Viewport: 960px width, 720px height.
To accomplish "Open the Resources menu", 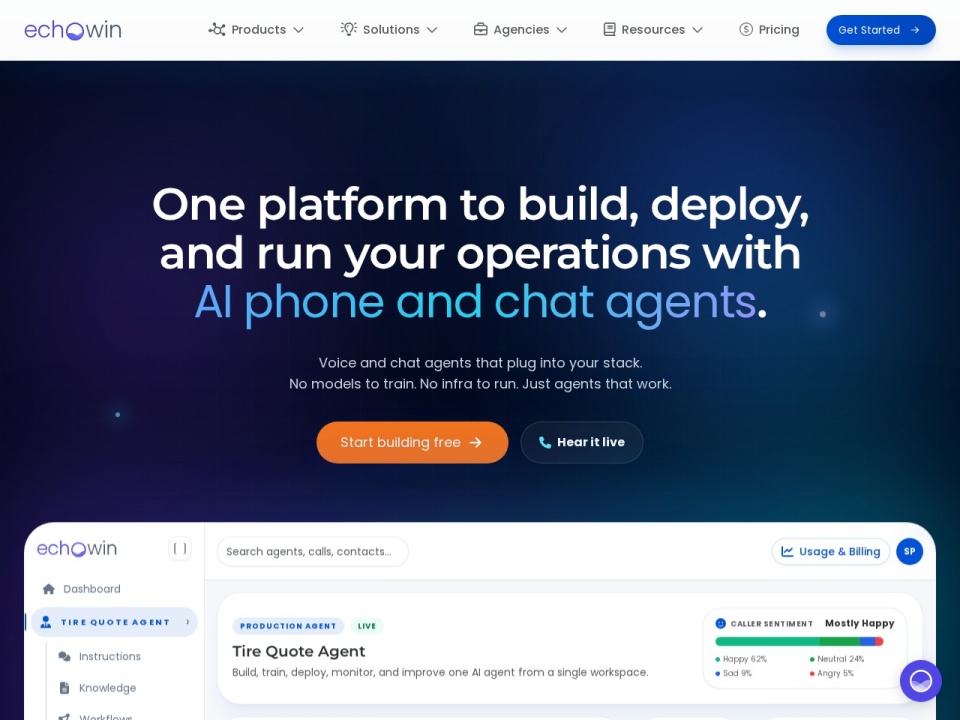I will point(653,29).
